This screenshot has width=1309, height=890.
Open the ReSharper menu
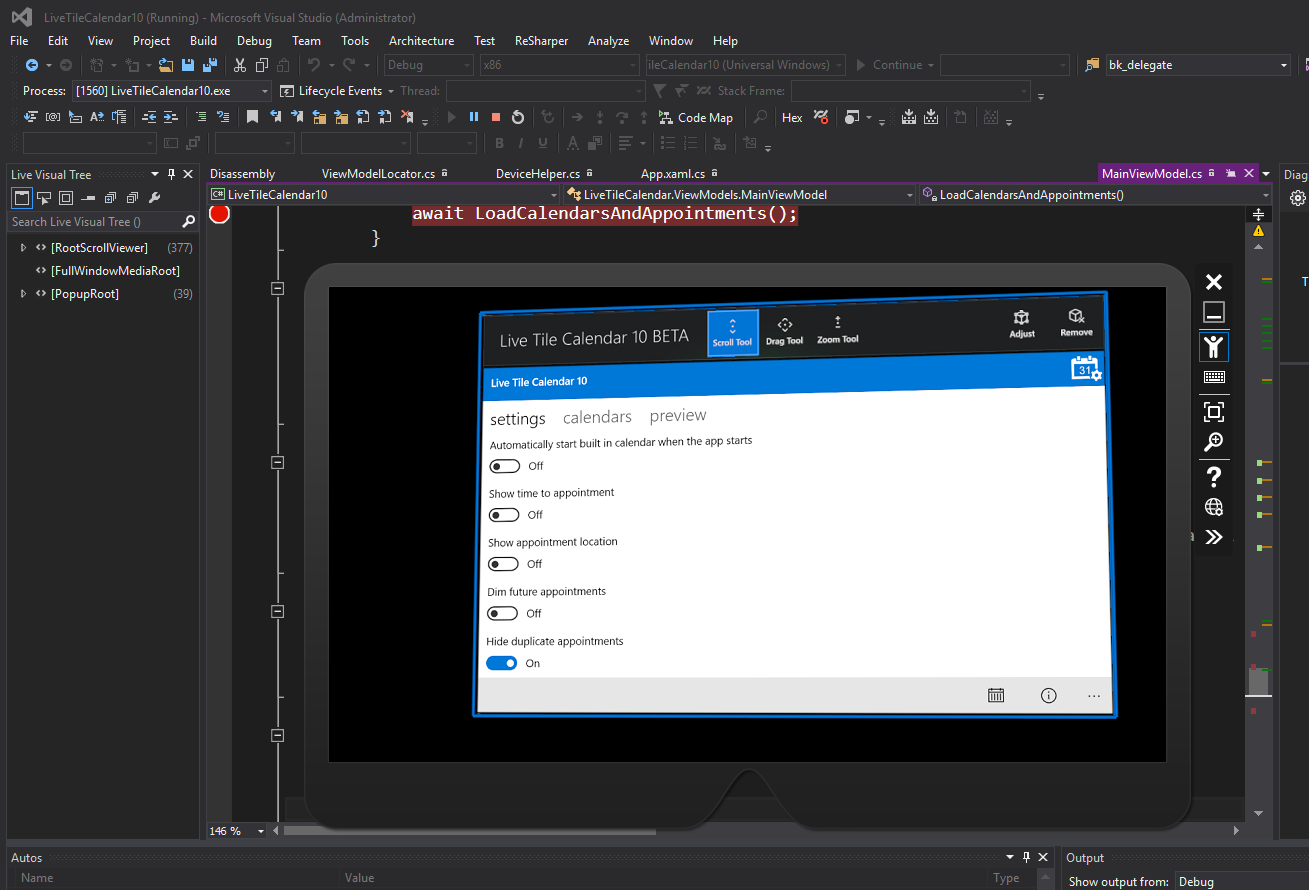click(541, 41)
